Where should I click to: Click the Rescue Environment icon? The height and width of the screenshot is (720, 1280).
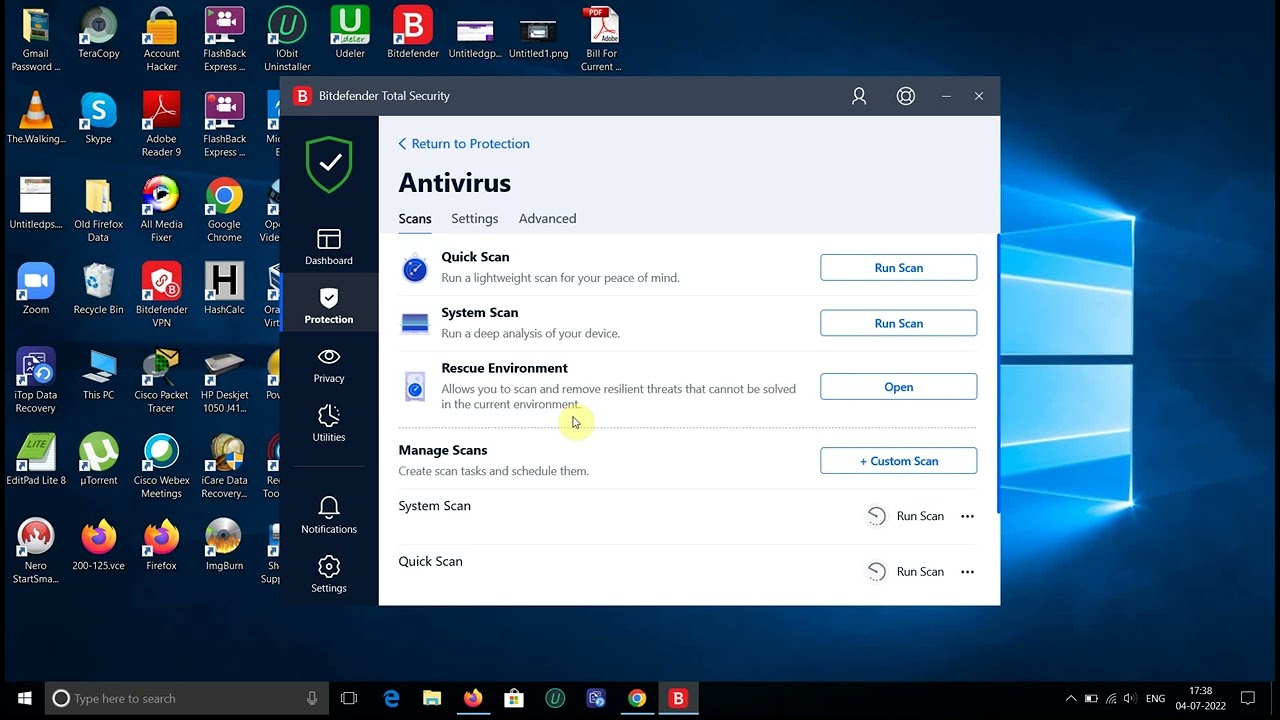(415, 387)
